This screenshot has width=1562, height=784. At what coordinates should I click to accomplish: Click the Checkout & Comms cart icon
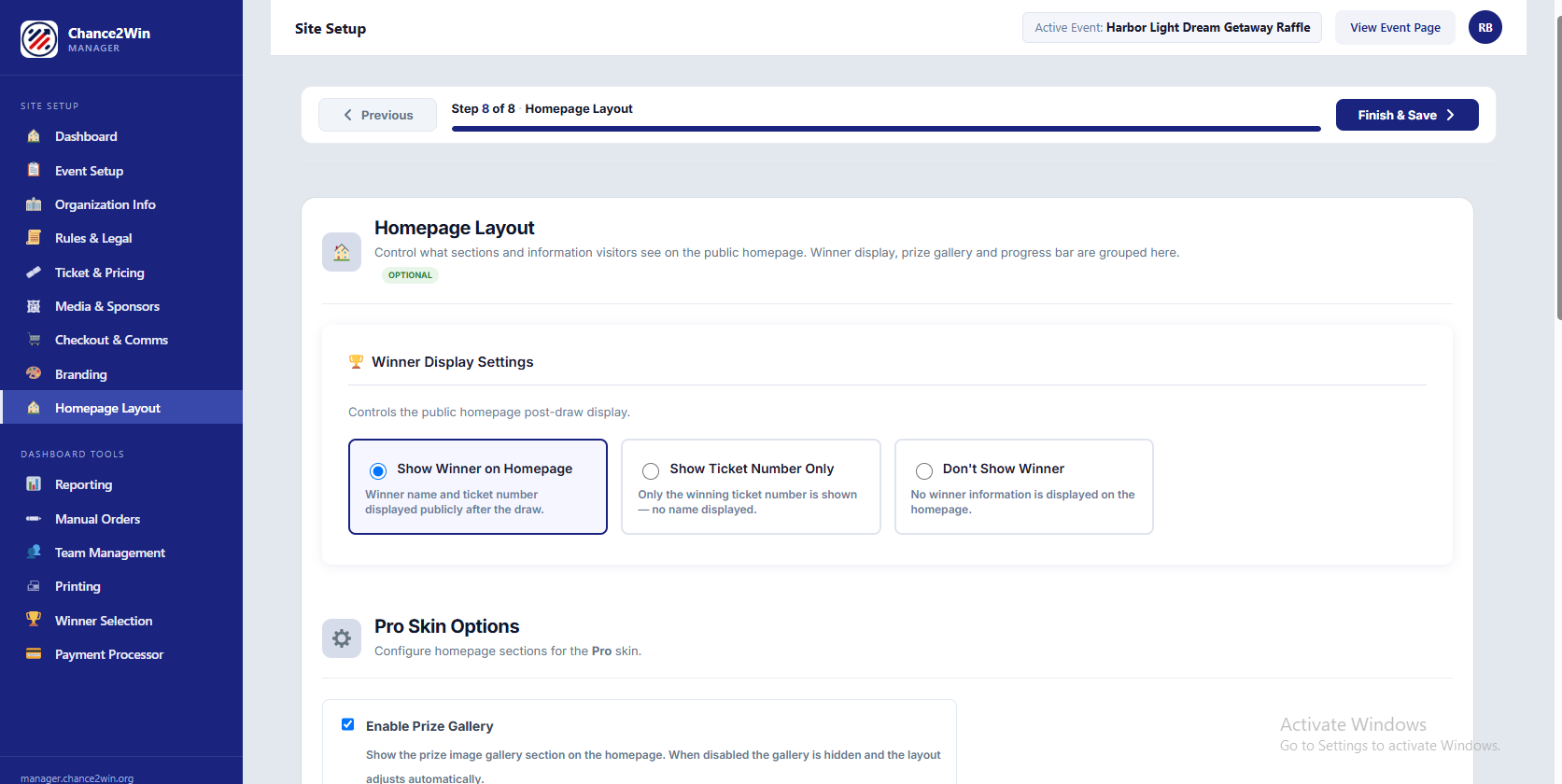click(x=34, y=340)
